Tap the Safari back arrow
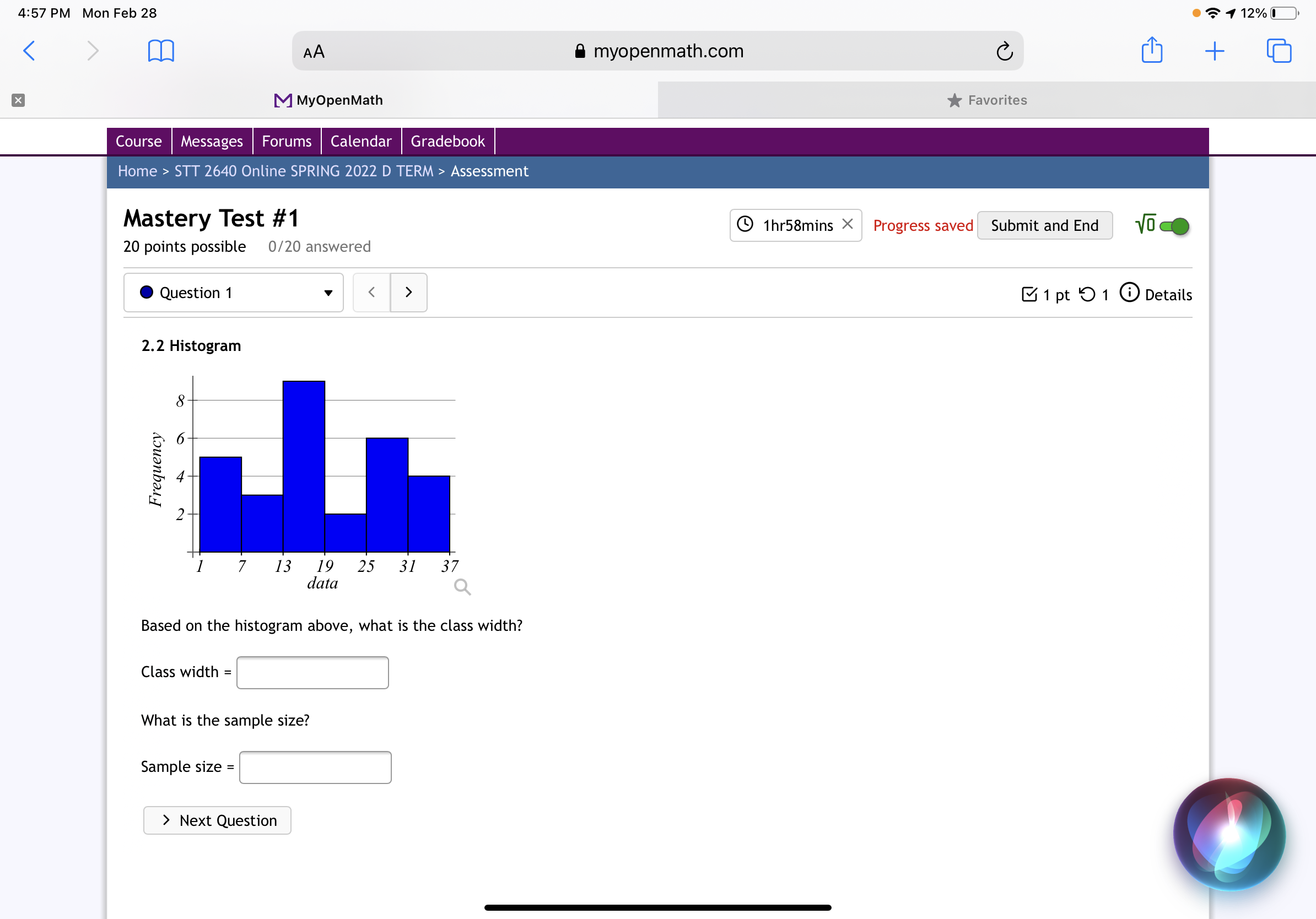This screenshot has width=1316, height=919. [29, 51]
